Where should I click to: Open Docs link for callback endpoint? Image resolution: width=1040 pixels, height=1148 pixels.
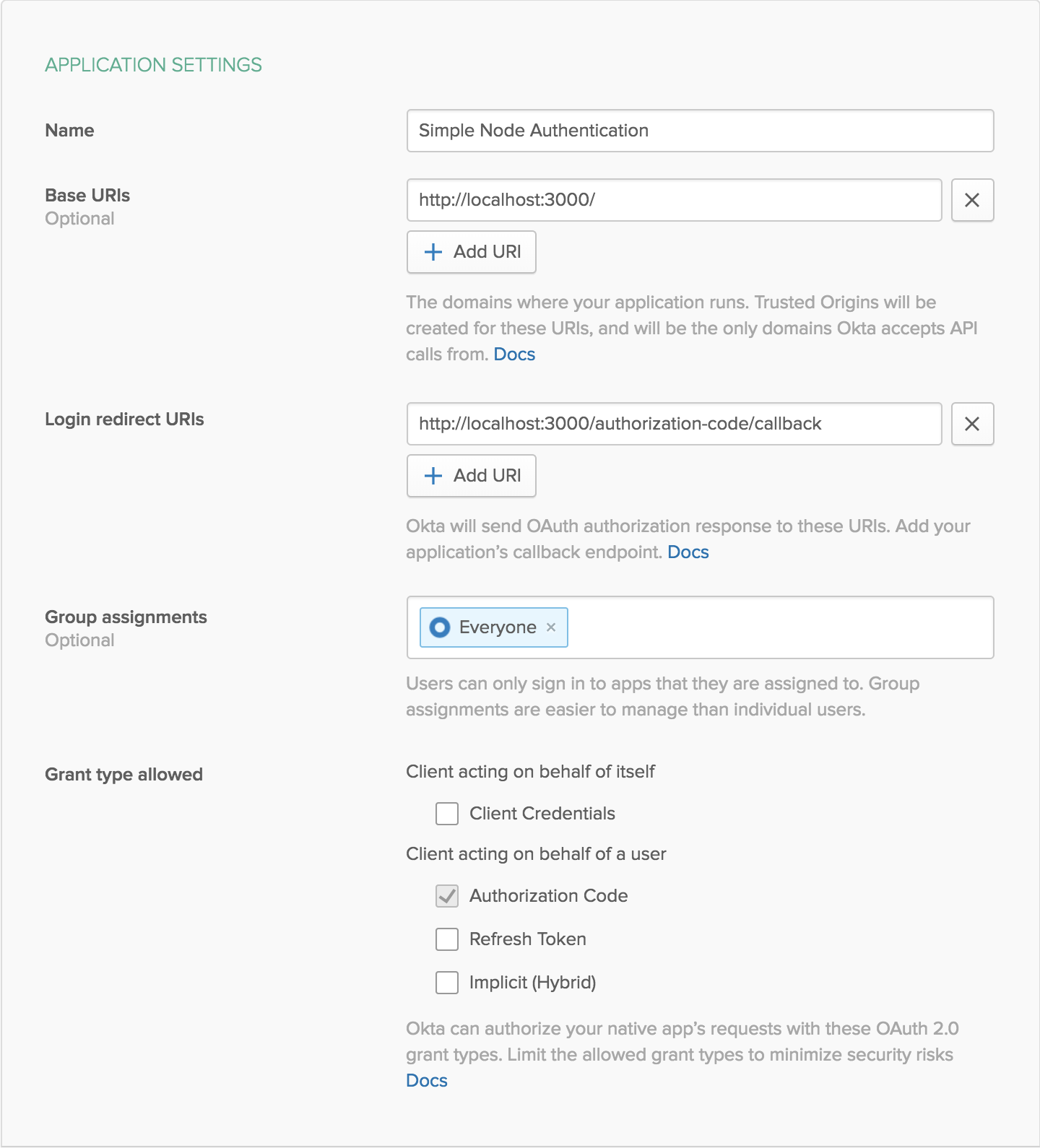[x=688, y=552]
